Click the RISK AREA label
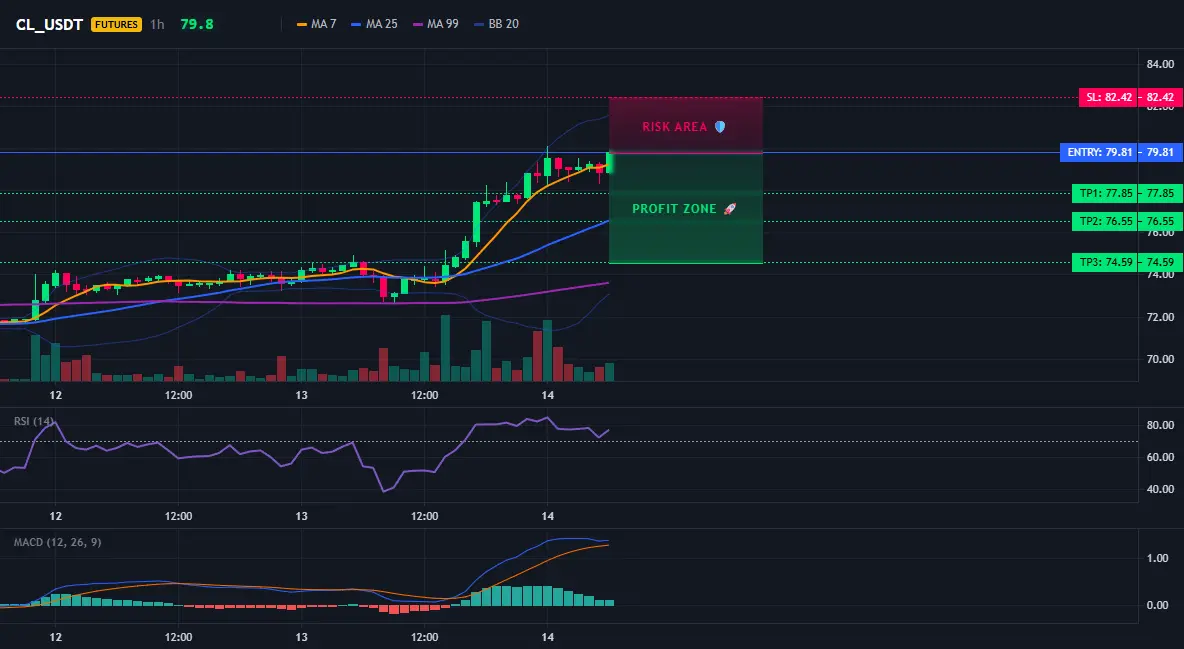1184x649 pixels. [675, 127]
